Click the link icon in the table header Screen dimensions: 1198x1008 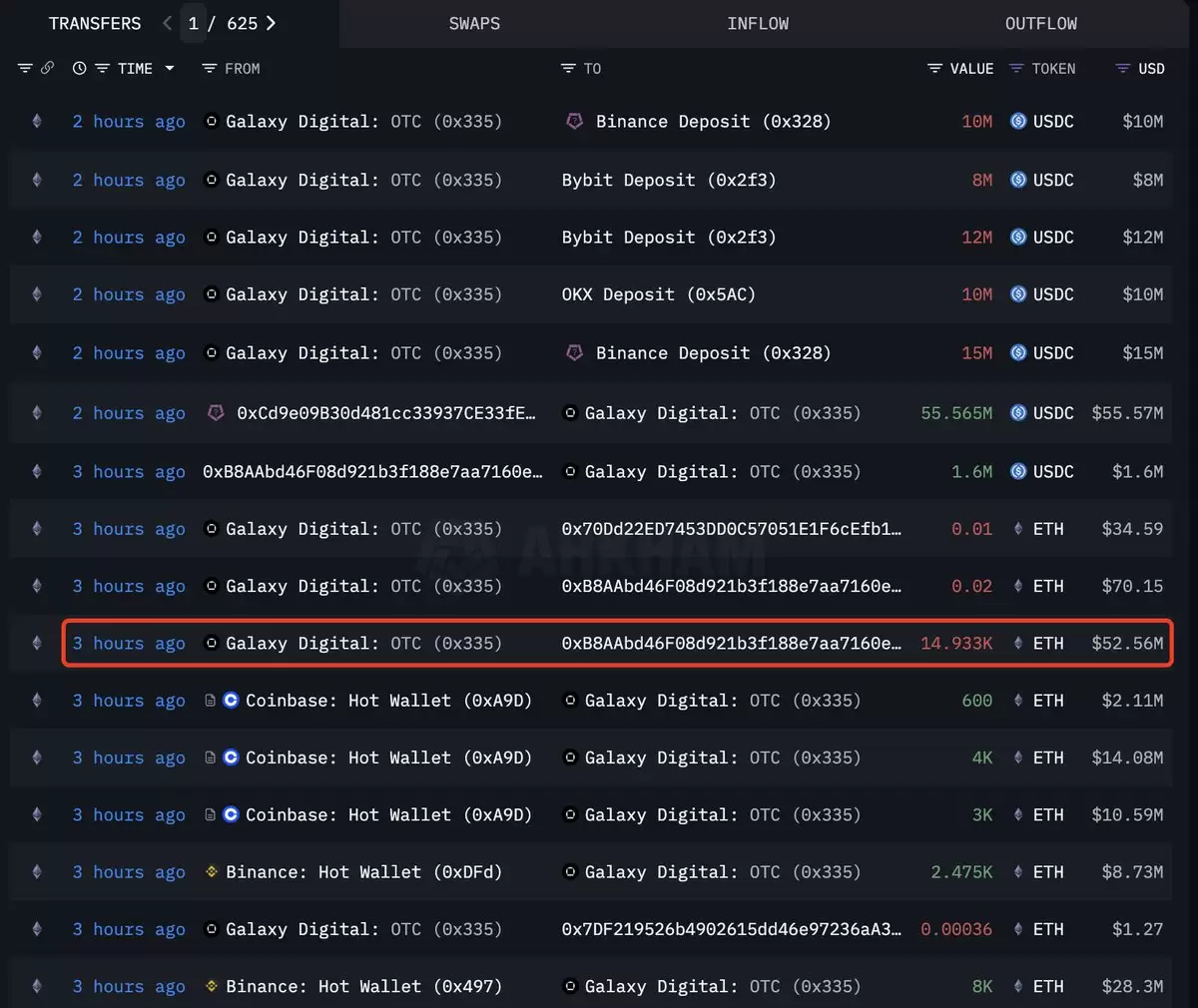[47, 69]
